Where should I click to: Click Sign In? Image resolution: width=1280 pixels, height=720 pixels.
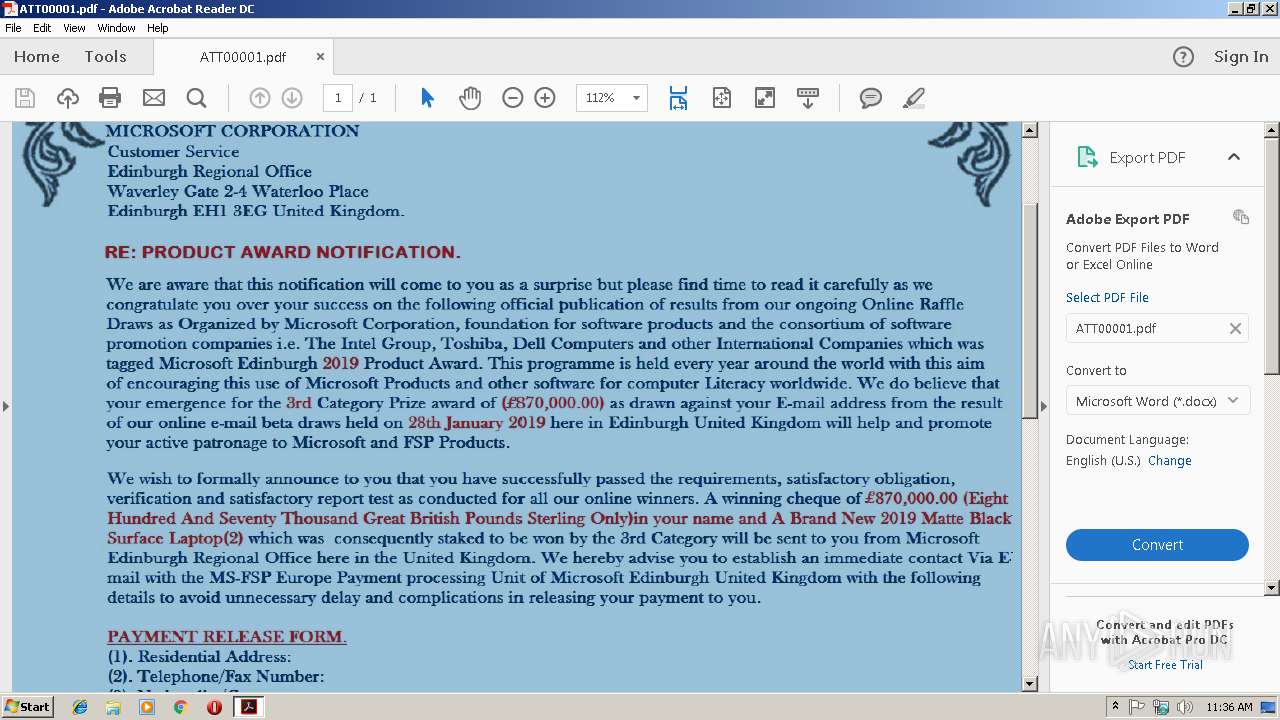(x=1241, y=57)
